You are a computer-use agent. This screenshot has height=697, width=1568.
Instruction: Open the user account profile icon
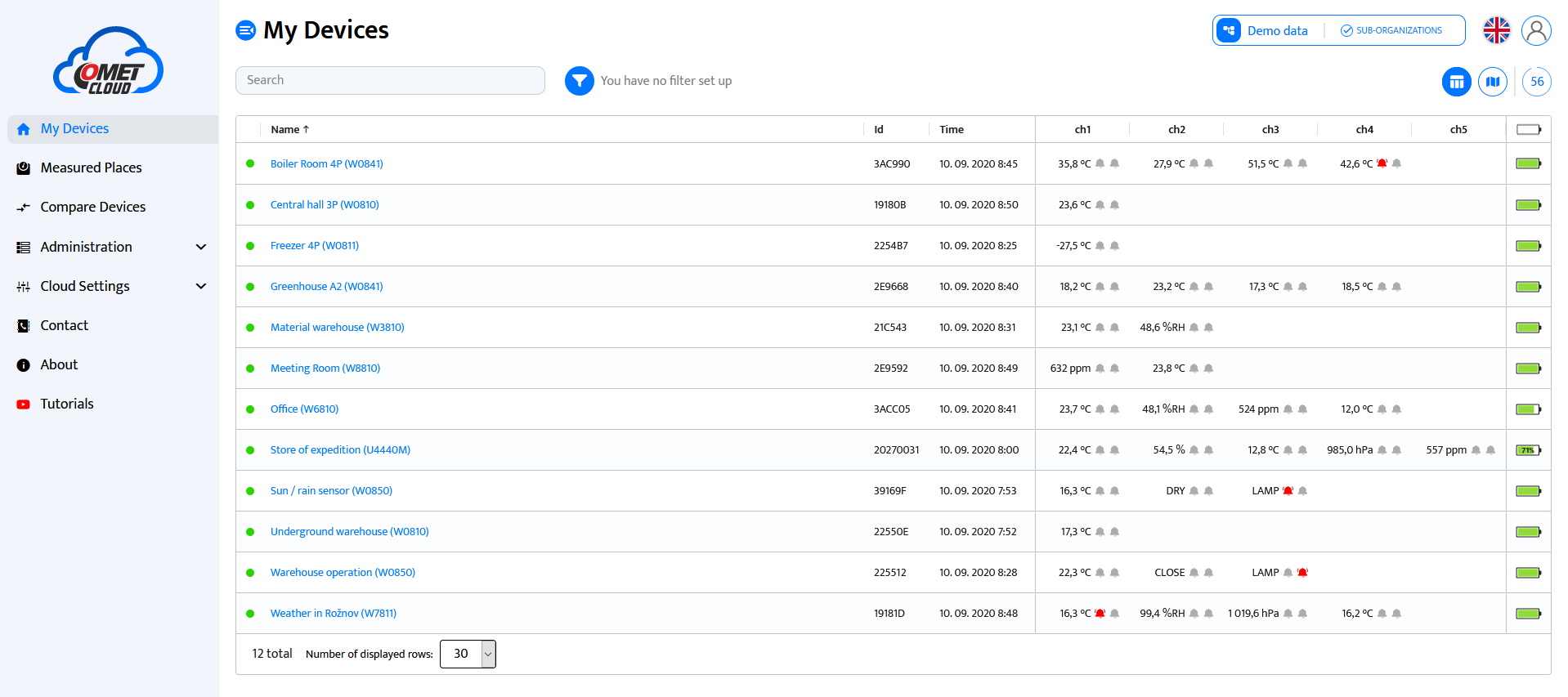[x=1535, y=31]
